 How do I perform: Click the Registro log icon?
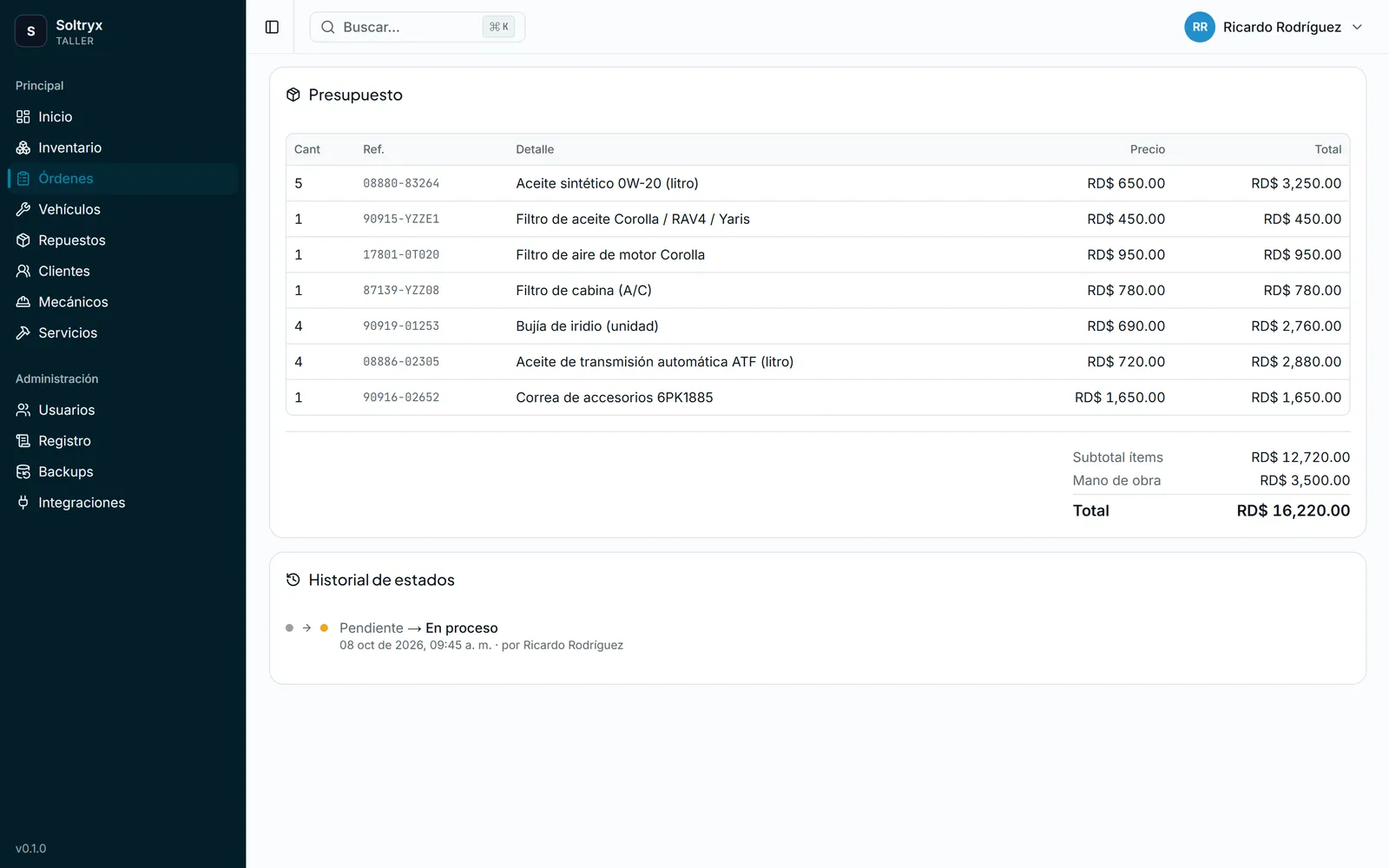[23, 441]
